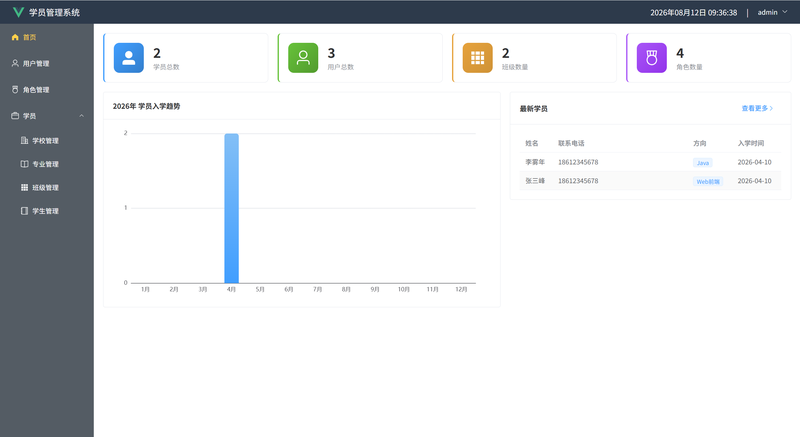Click the Web前端 direction tag
Screen dimensions: 800x437
point(708,182)
